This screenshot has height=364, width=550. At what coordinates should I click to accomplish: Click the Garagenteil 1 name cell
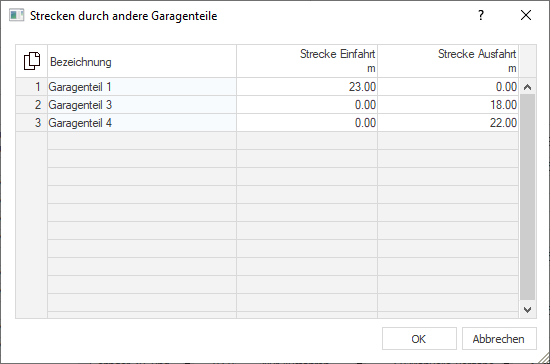click(142, 87)
